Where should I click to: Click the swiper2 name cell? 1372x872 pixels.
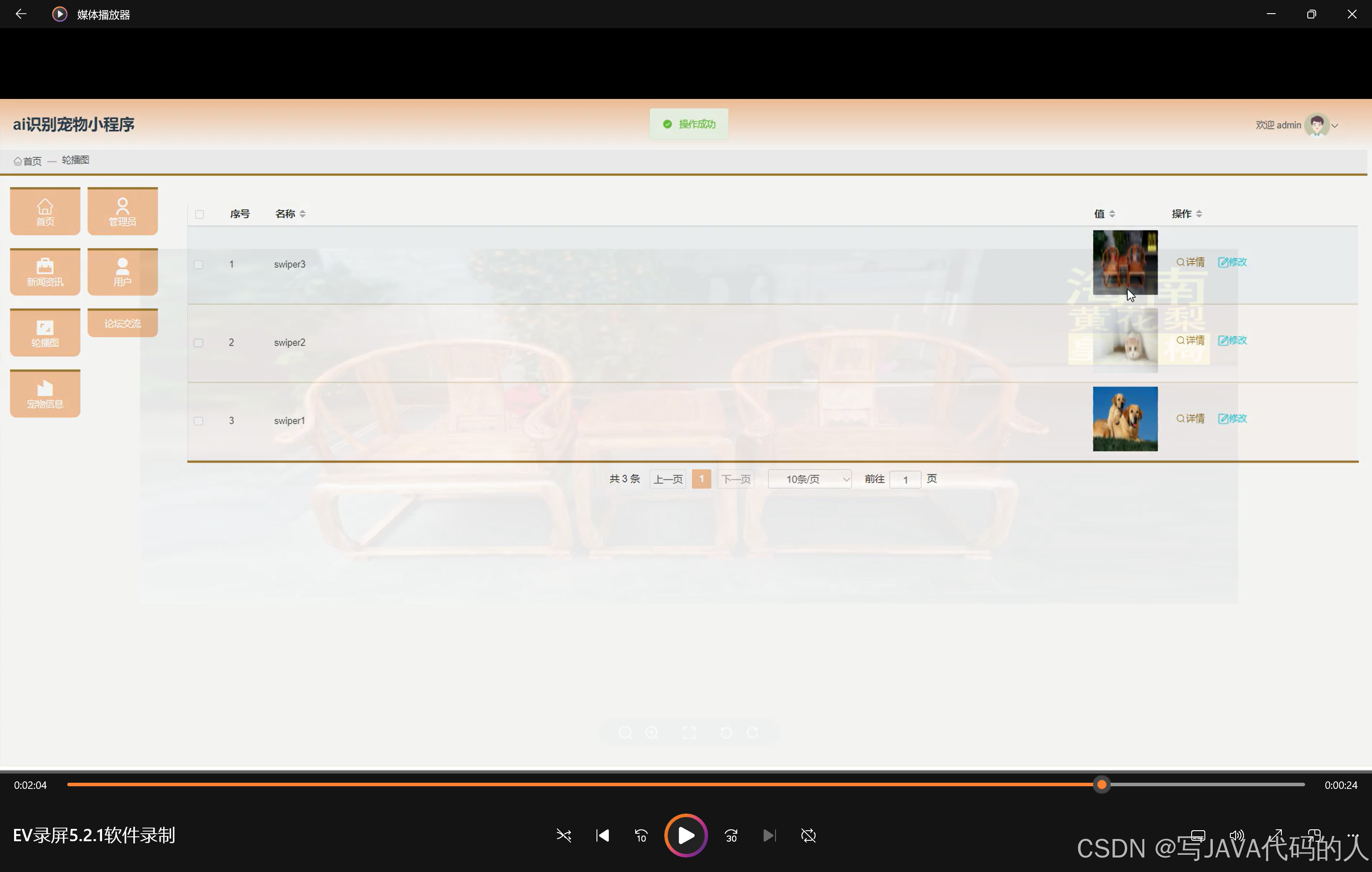click(289, 342)
